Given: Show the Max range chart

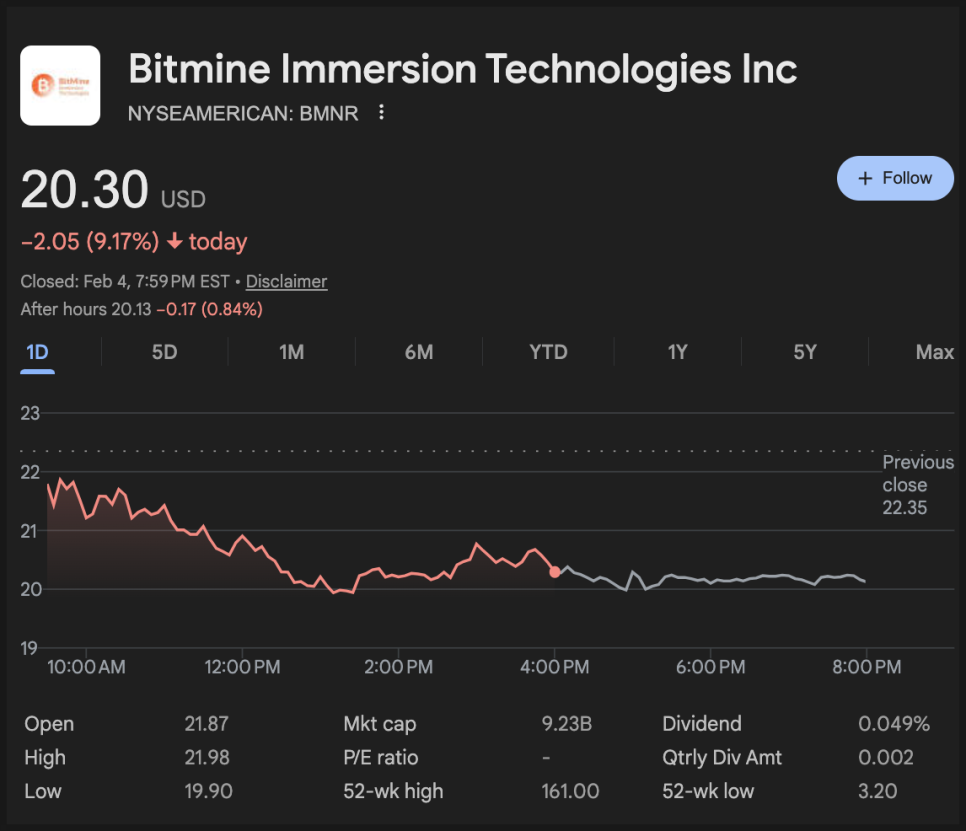Looking at the screenshot, I should (x=934, y=352).
